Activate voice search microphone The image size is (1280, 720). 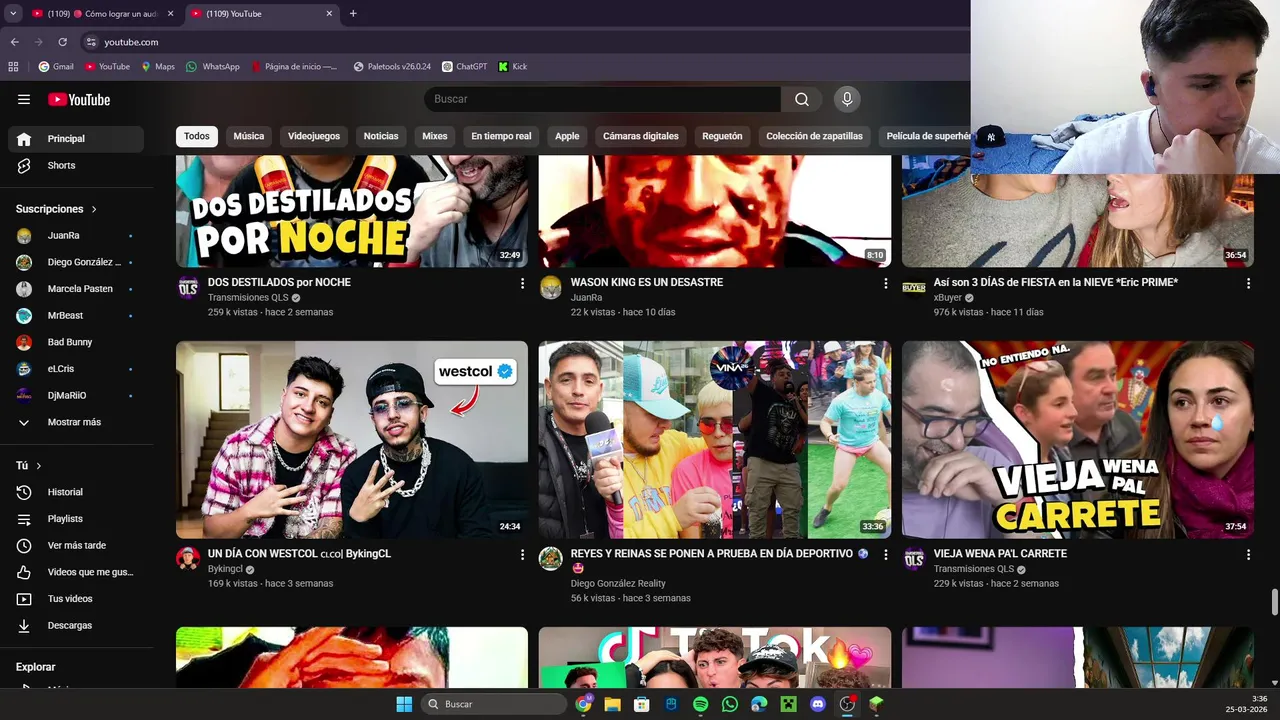coord(847,99)
